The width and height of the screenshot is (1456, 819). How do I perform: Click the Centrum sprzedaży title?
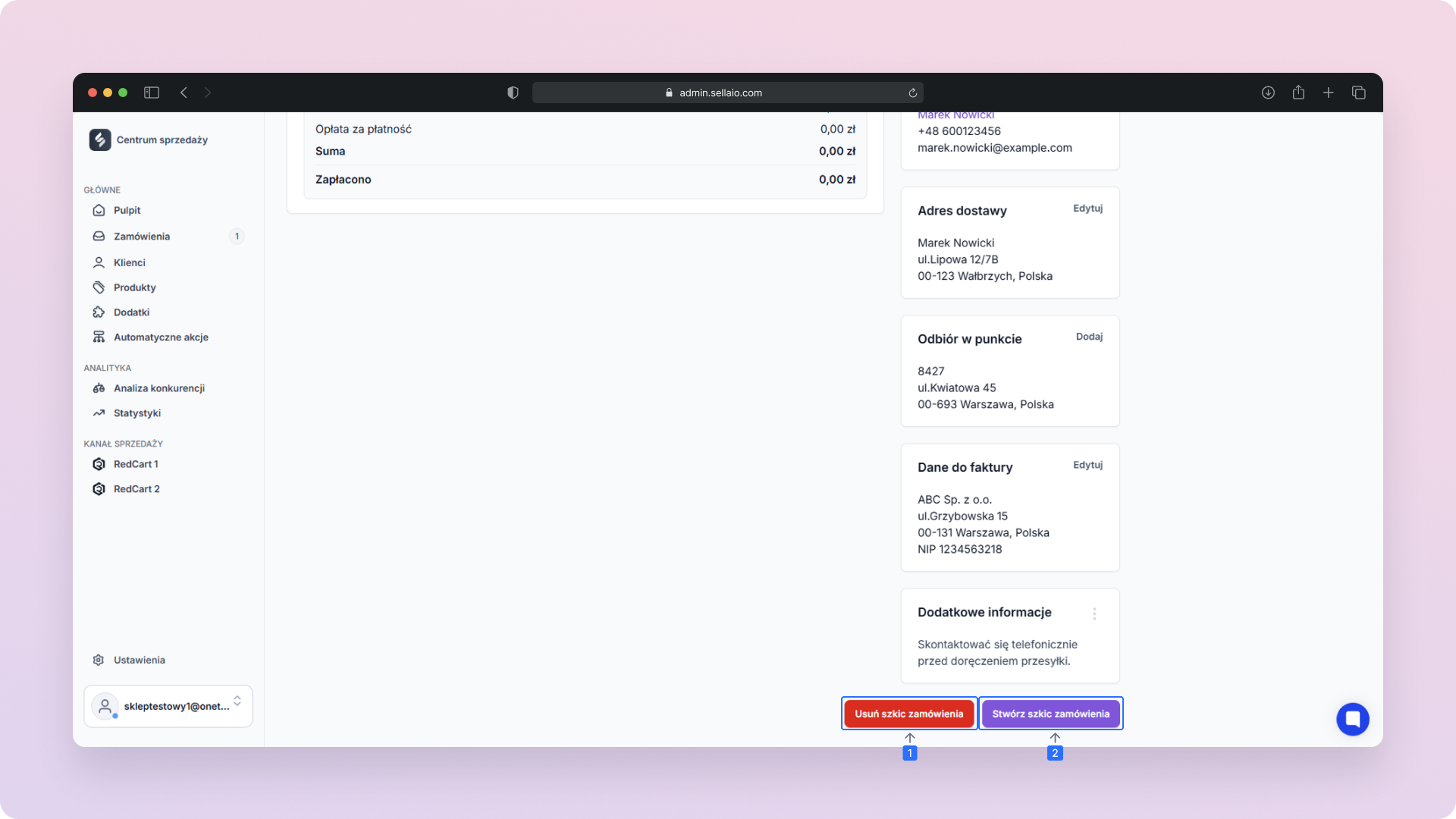pos(162,140)
